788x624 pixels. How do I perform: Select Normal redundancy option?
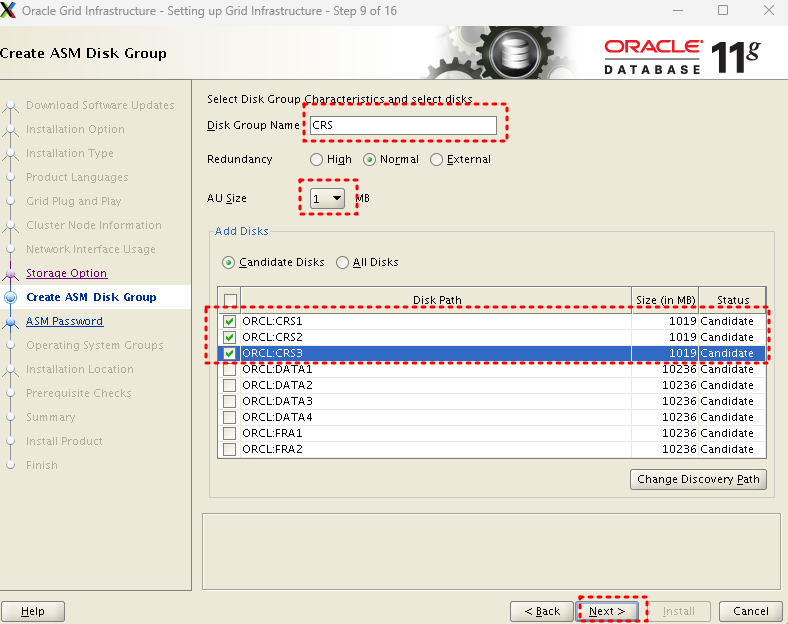coord(369,159)
